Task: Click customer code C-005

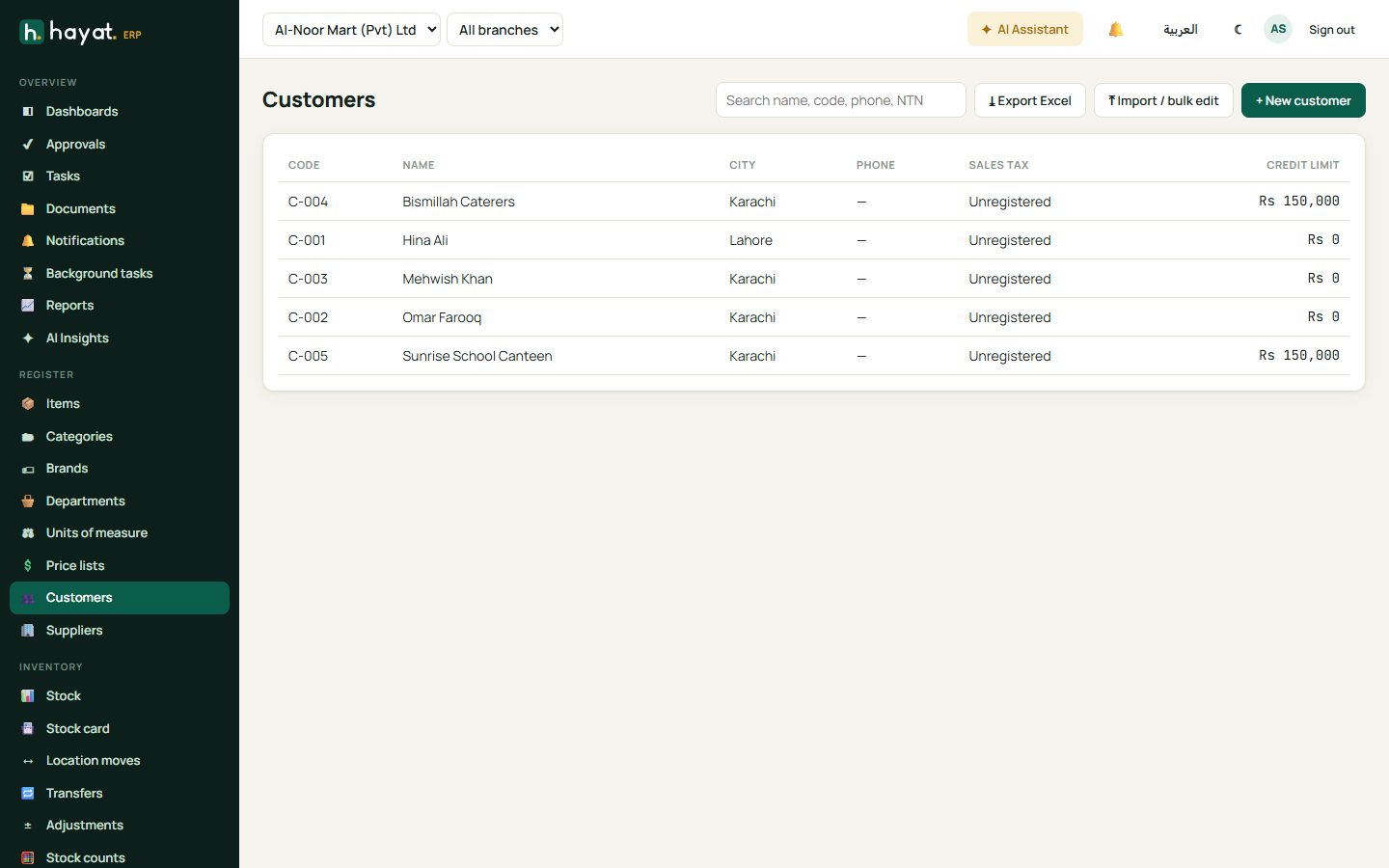Action: [x=309, y=356]
